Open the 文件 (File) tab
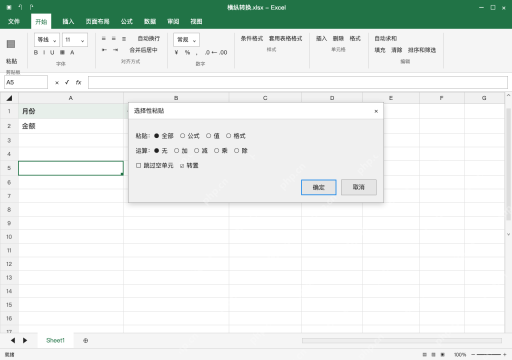Viewport: 512px width, 360px height. 14,21
